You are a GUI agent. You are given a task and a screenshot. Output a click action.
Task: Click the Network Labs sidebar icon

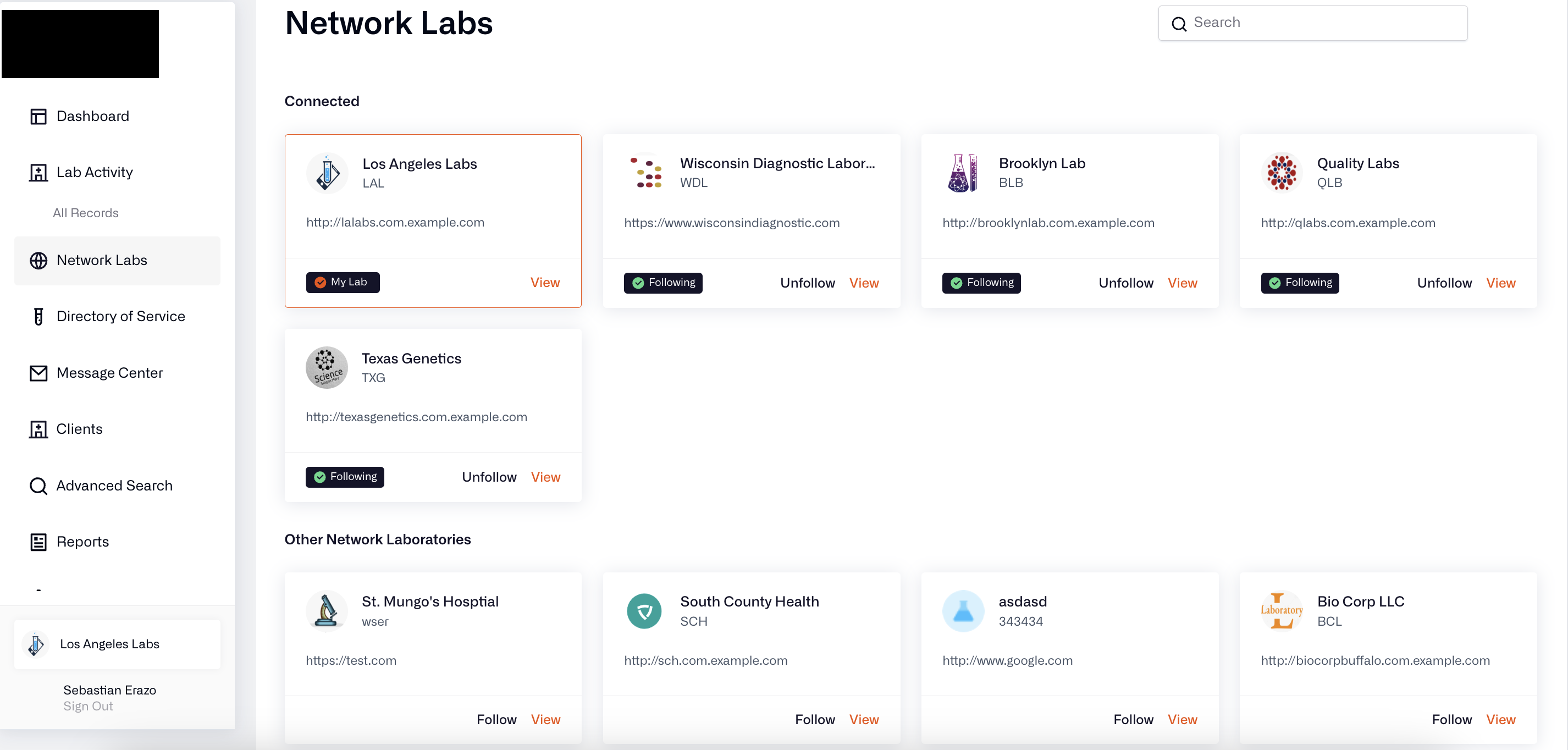39,261
